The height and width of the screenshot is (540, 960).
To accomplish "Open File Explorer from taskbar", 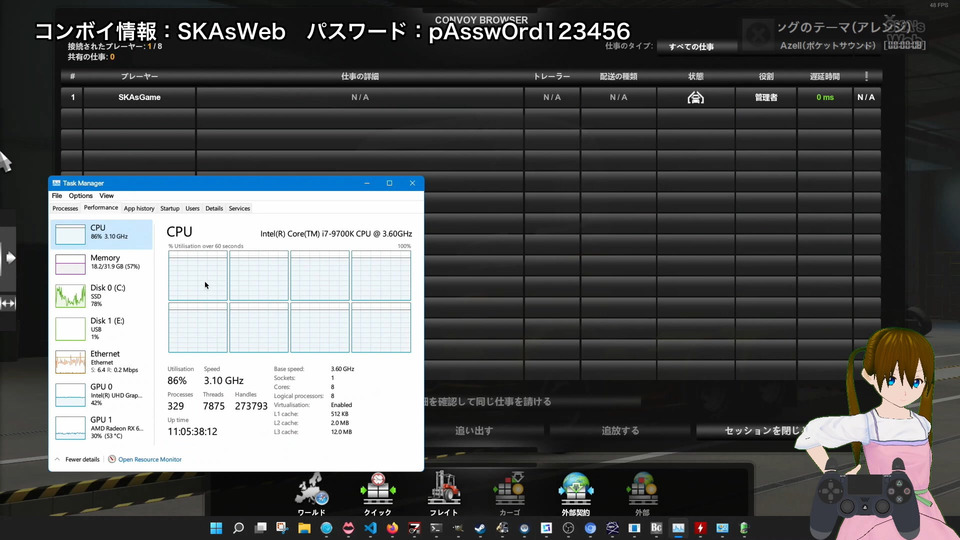I will pyautogui.click(x=304, y=528).
